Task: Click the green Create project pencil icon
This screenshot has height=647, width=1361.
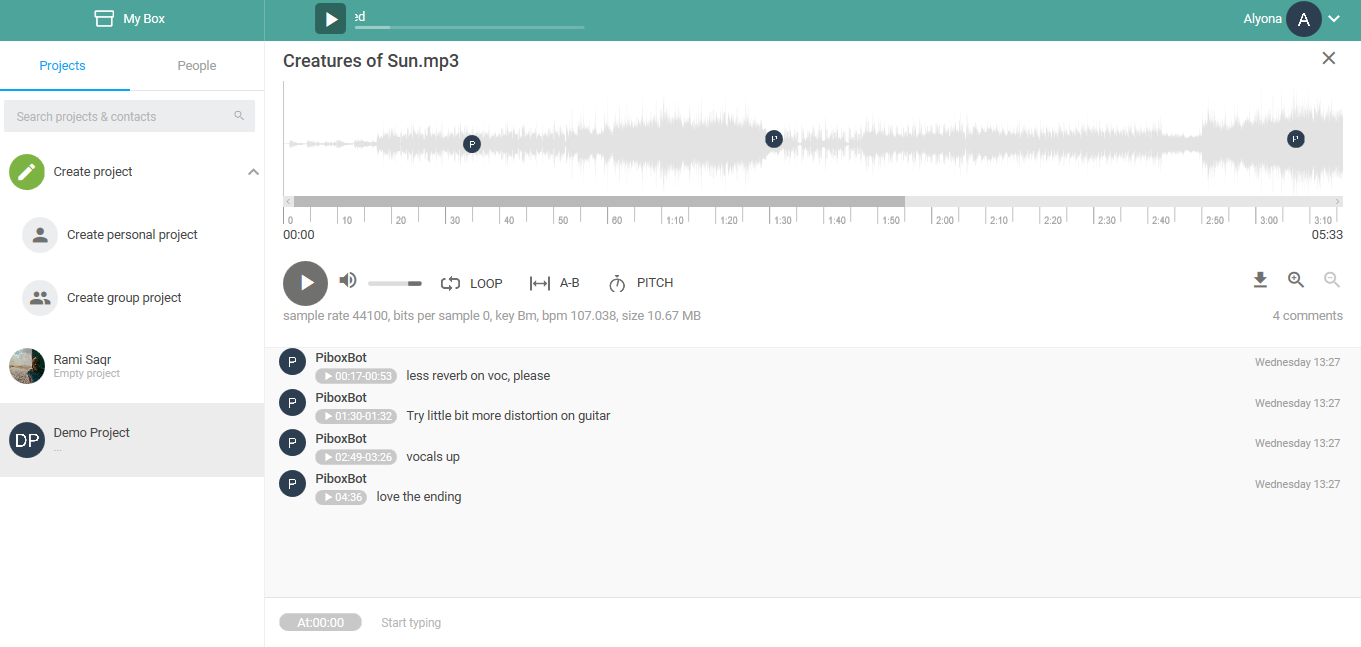Action: point(27,172)
